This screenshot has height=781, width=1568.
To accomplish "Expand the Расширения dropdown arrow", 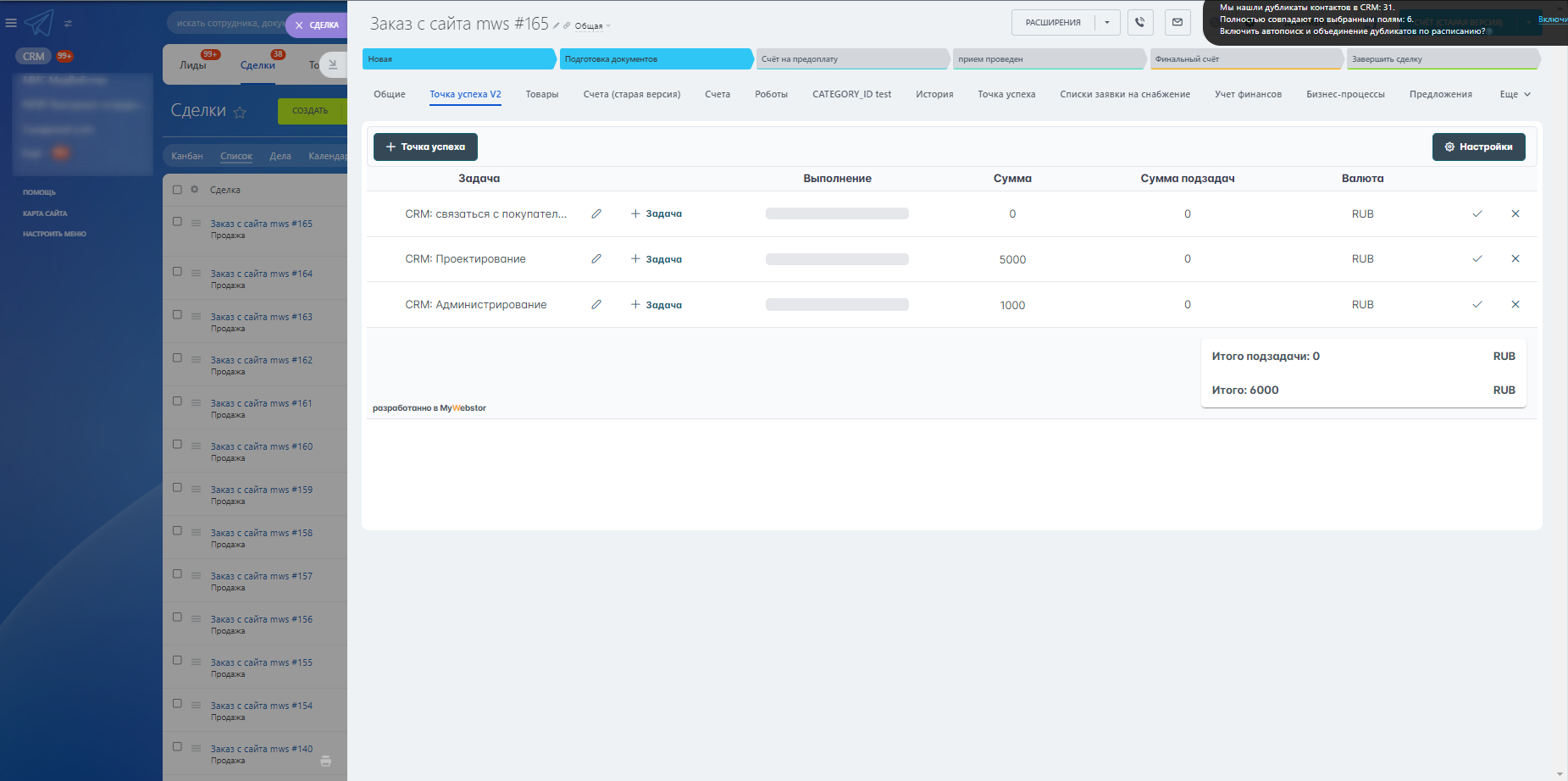I will tap(1107, 23).
